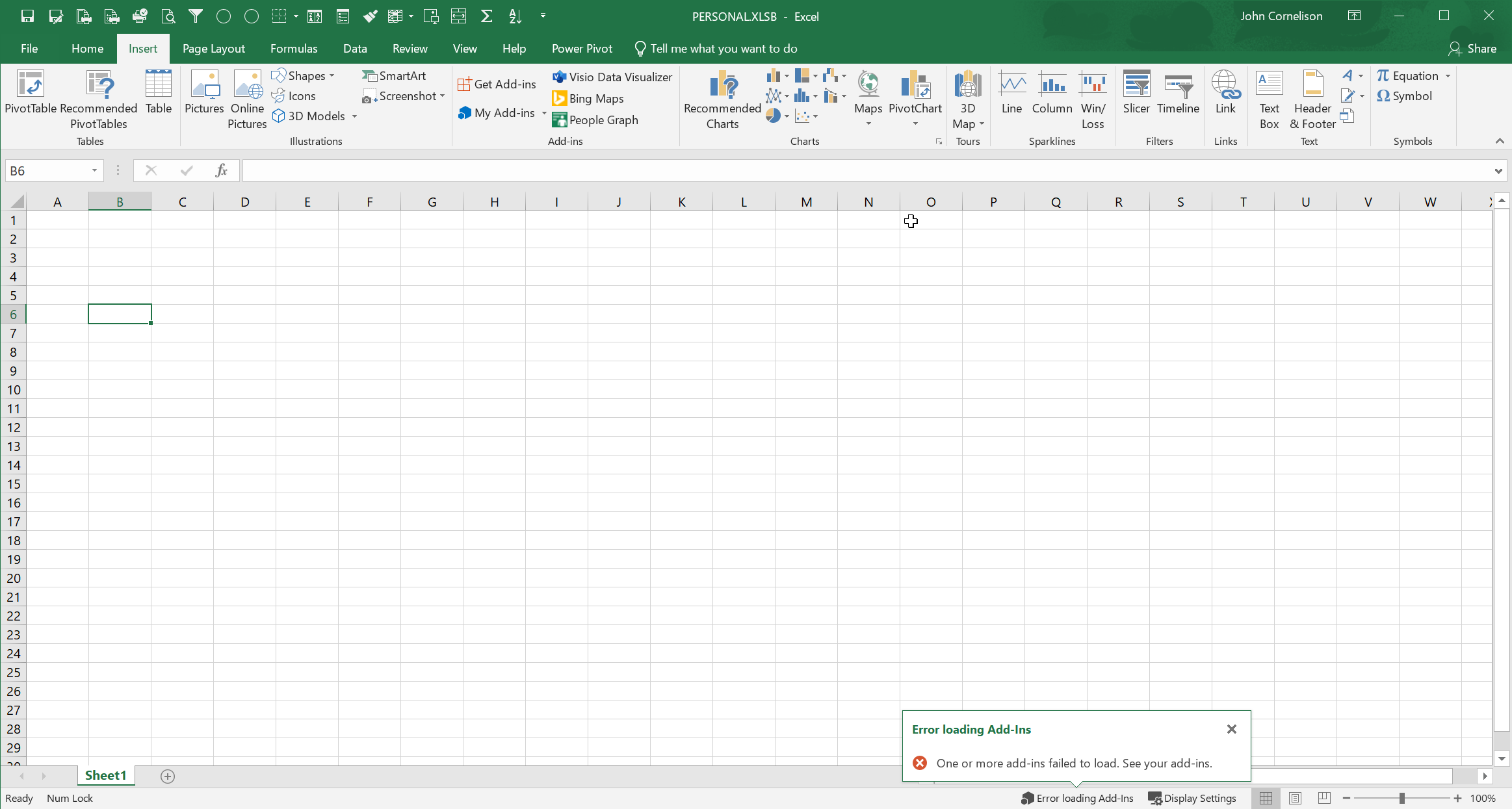Switch to Page Break Preview view

click(x=1324, y=798)
